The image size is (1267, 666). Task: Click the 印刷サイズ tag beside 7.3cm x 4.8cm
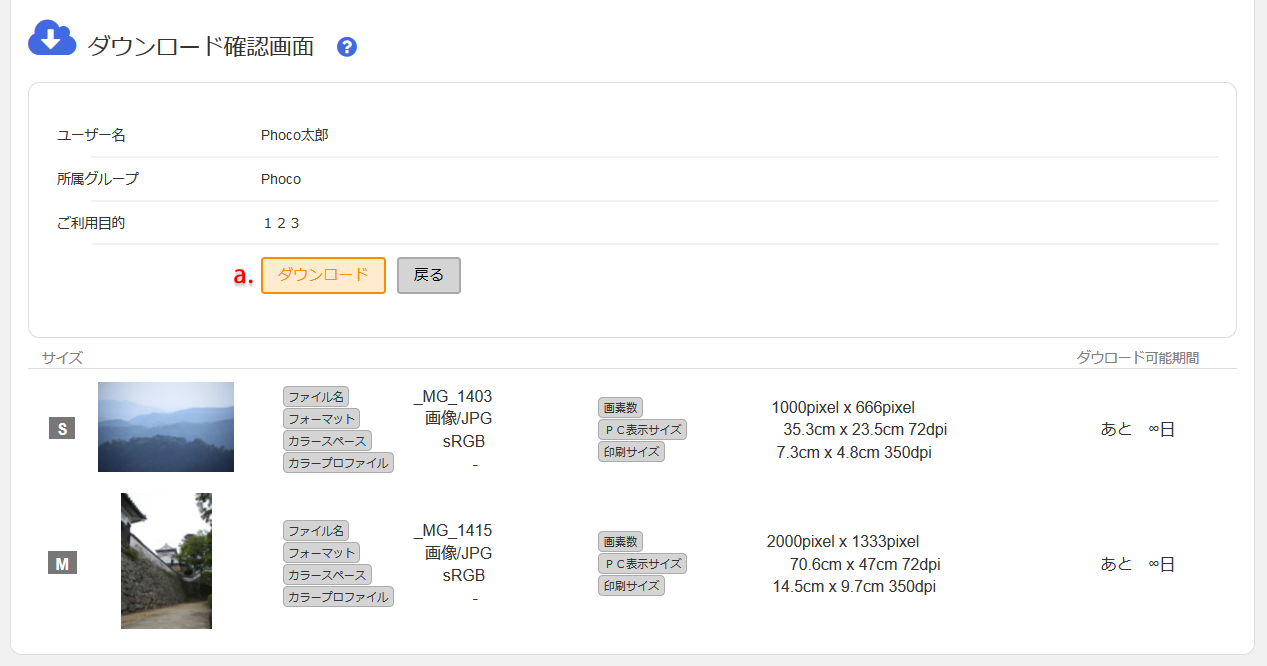[631, 452]
